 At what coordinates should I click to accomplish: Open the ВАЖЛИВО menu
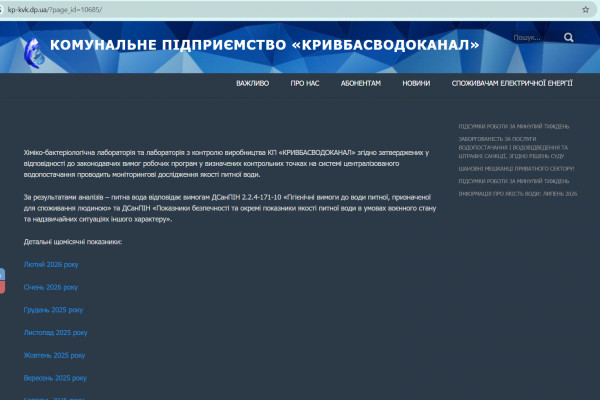coord(253,83)
